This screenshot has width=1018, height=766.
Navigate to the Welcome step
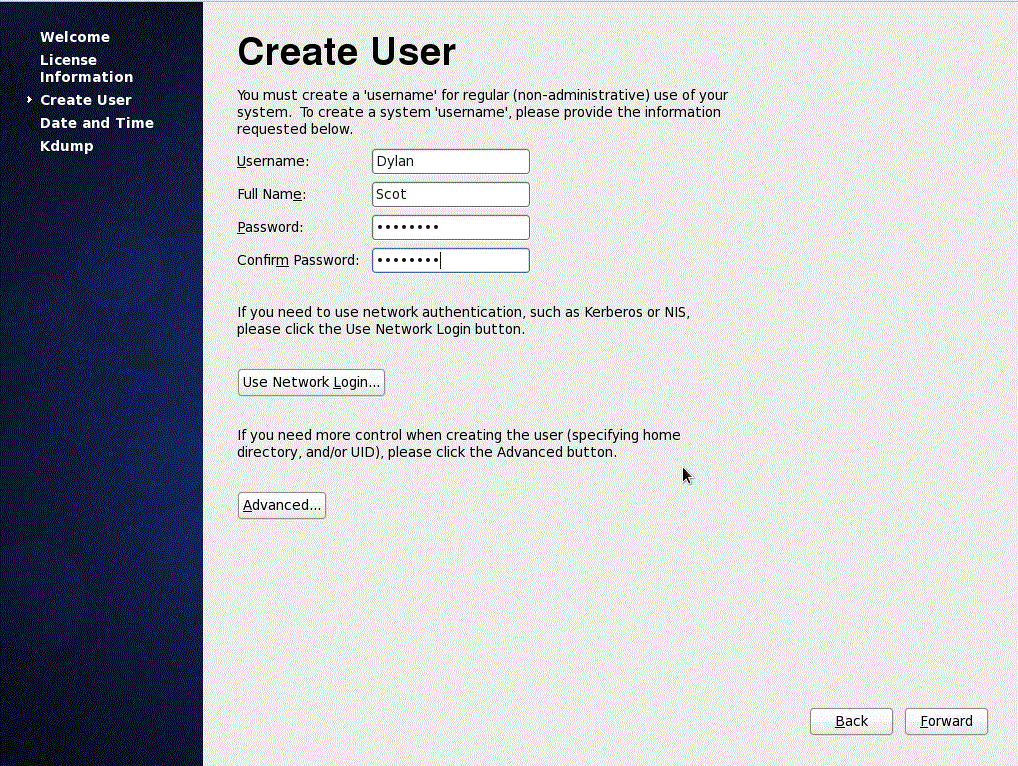point(75,37)
